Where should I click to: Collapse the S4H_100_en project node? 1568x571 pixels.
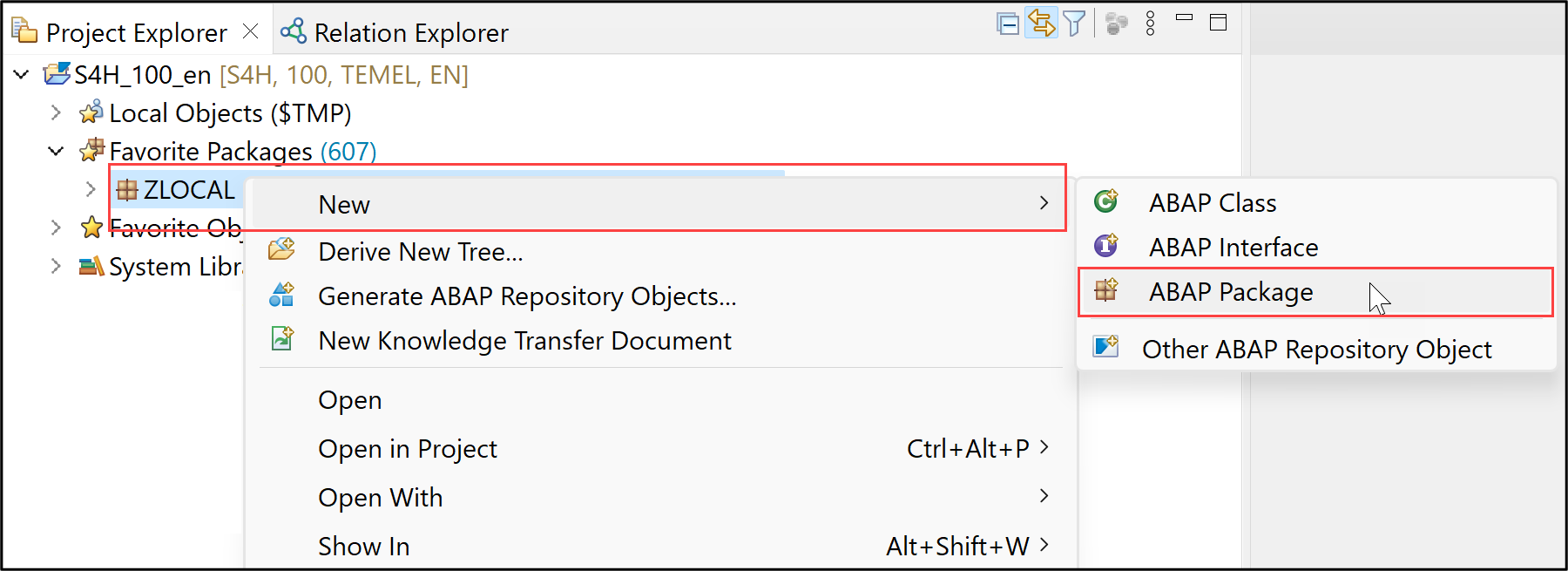point(22,75)
